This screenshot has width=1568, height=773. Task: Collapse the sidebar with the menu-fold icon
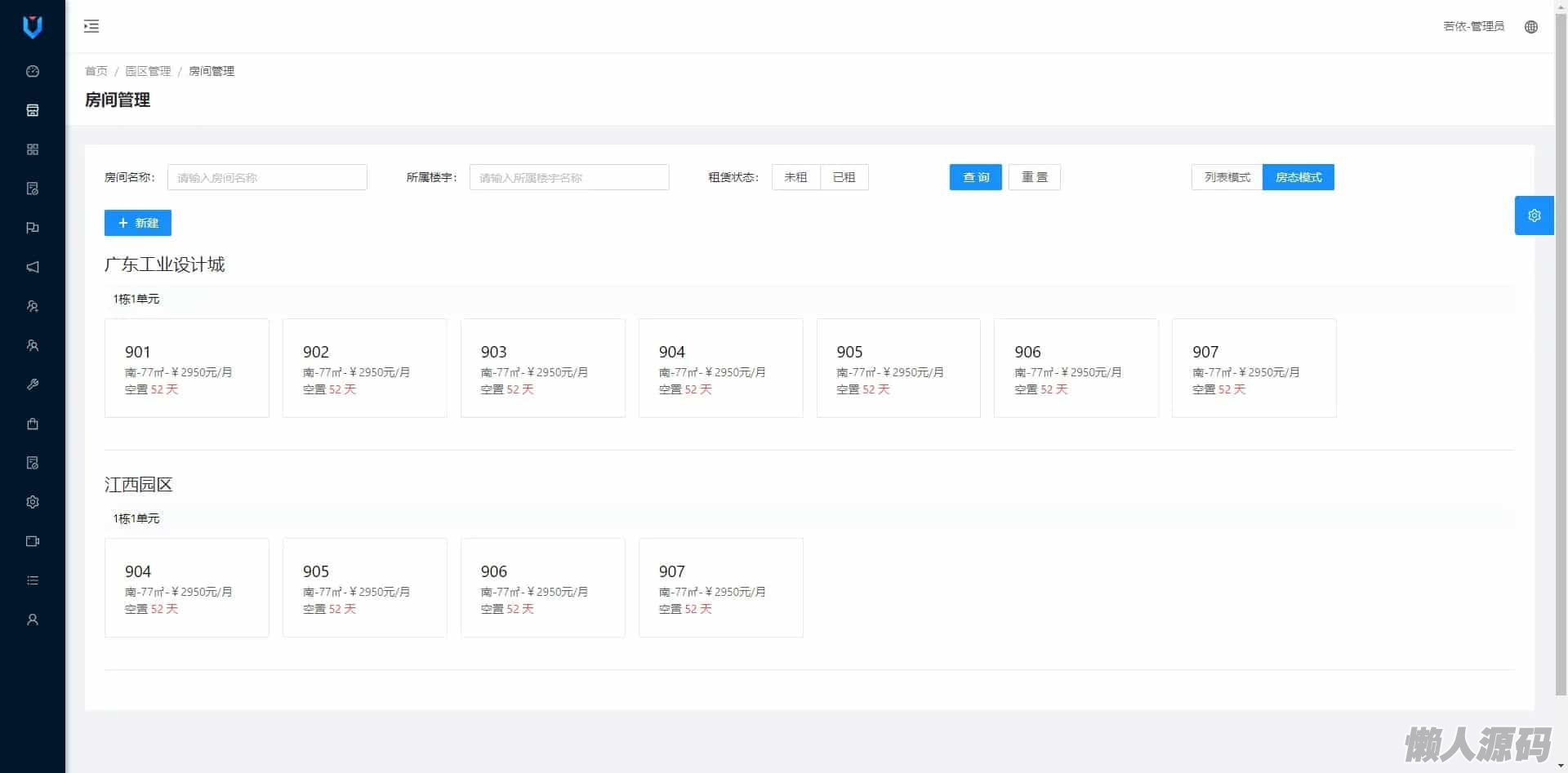click(91, 27)
